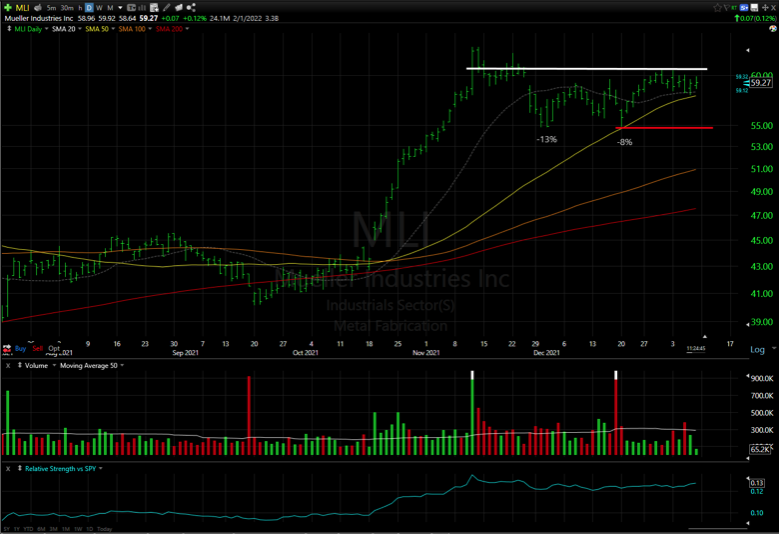This screenshot has width=779, height=534.
Task: Click the eraser icon in toolbar
Action: 179,7
